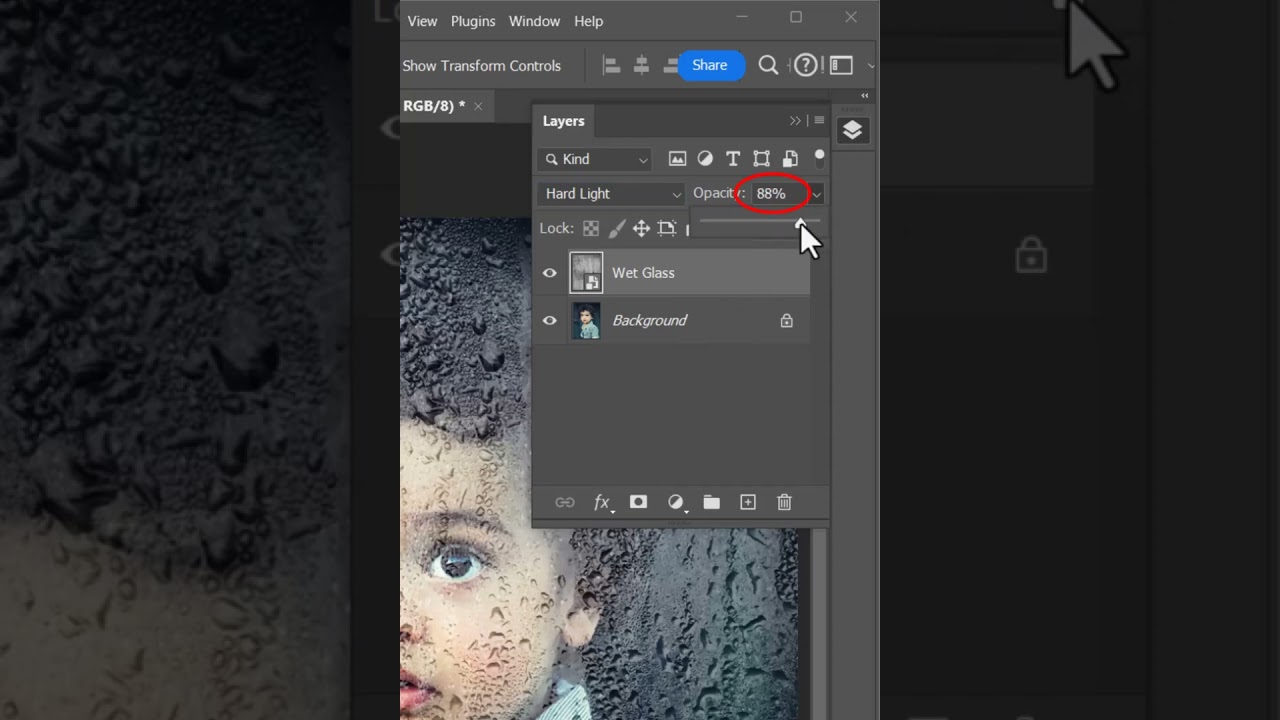Image resolution: width=1280 pixels, height=720 pixels.
Task: Click the collapsed Layers panel dock icon
Action: [852, 130]
